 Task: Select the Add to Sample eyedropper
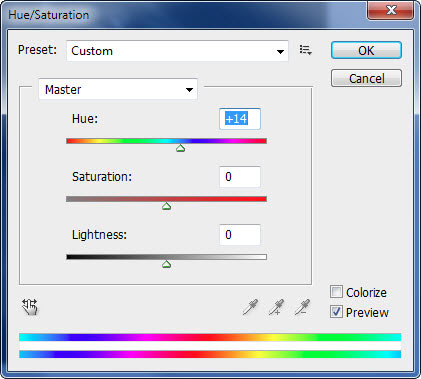[x=276, y=307]
